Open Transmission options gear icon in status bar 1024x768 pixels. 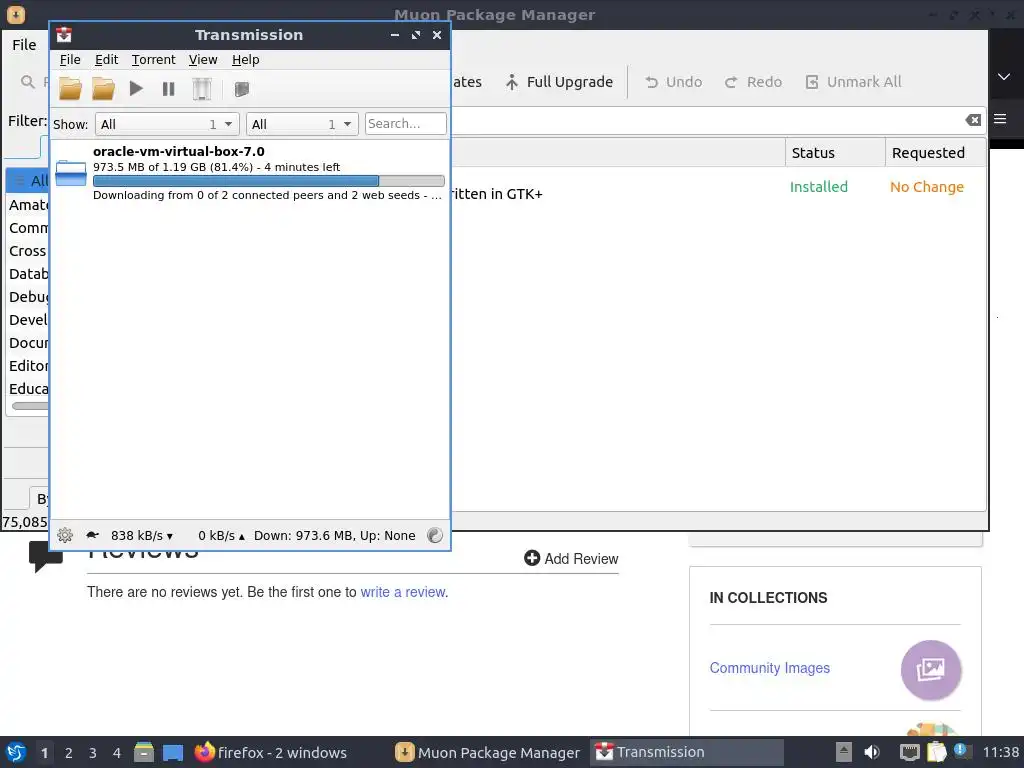coord(65,536)
